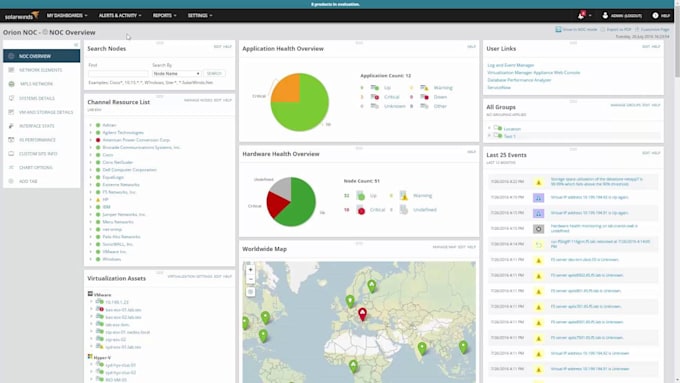
Task: Expand the Adtran node group
Action: (x=91, y=125)
